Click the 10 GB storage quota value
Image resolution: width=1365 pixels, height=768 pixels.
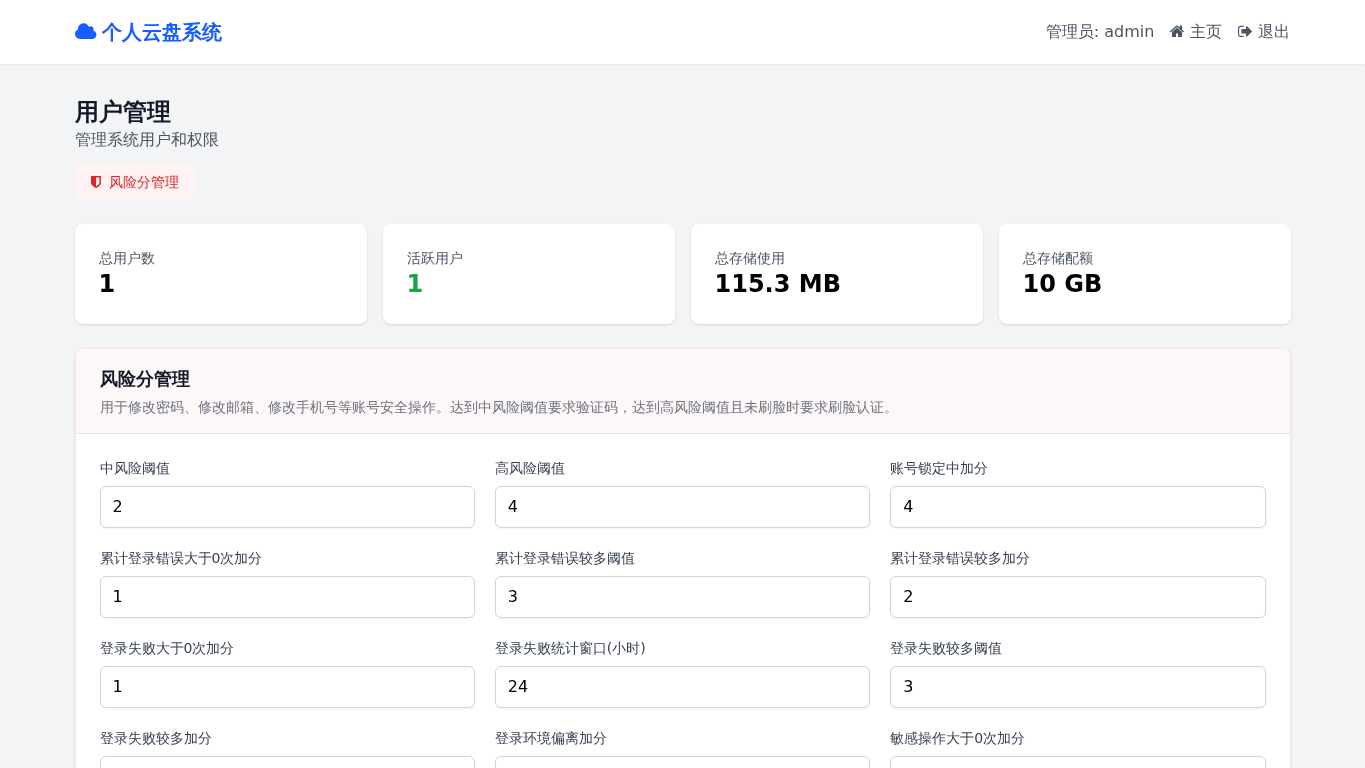pyautogui.click(x=1062, y=284)
